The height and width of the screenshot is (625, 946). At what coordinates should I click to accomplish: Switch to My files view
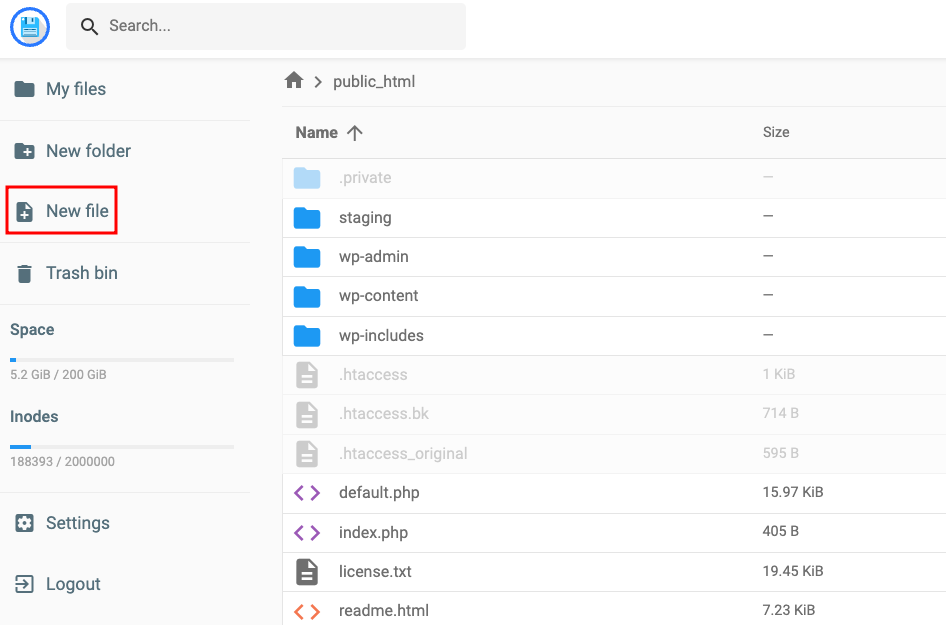tap(76, 89)
